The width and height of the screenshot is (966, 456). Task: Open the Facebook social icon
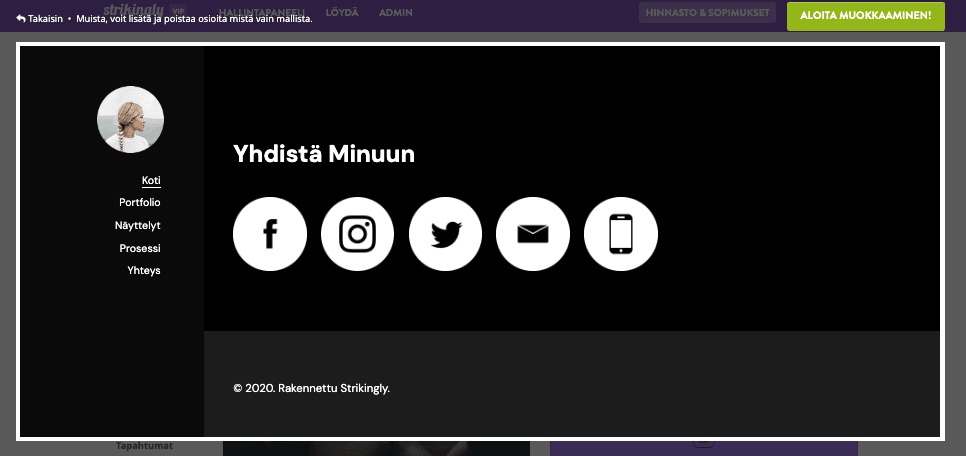270,234
